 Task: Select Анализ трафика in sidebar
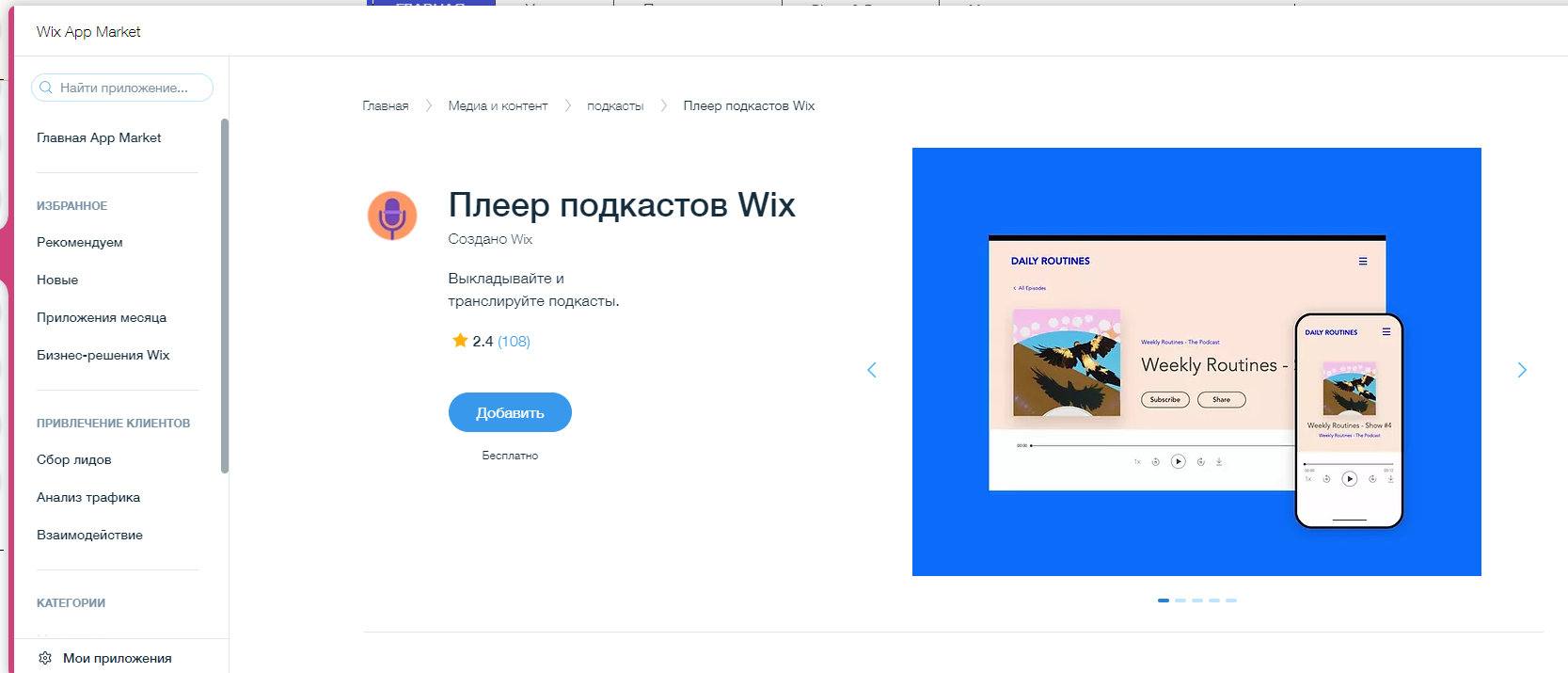88,497
